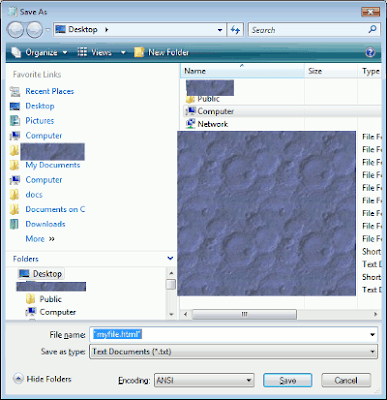Click the Downloads icon
The image size is (387, 400).
tap(14, 224)
